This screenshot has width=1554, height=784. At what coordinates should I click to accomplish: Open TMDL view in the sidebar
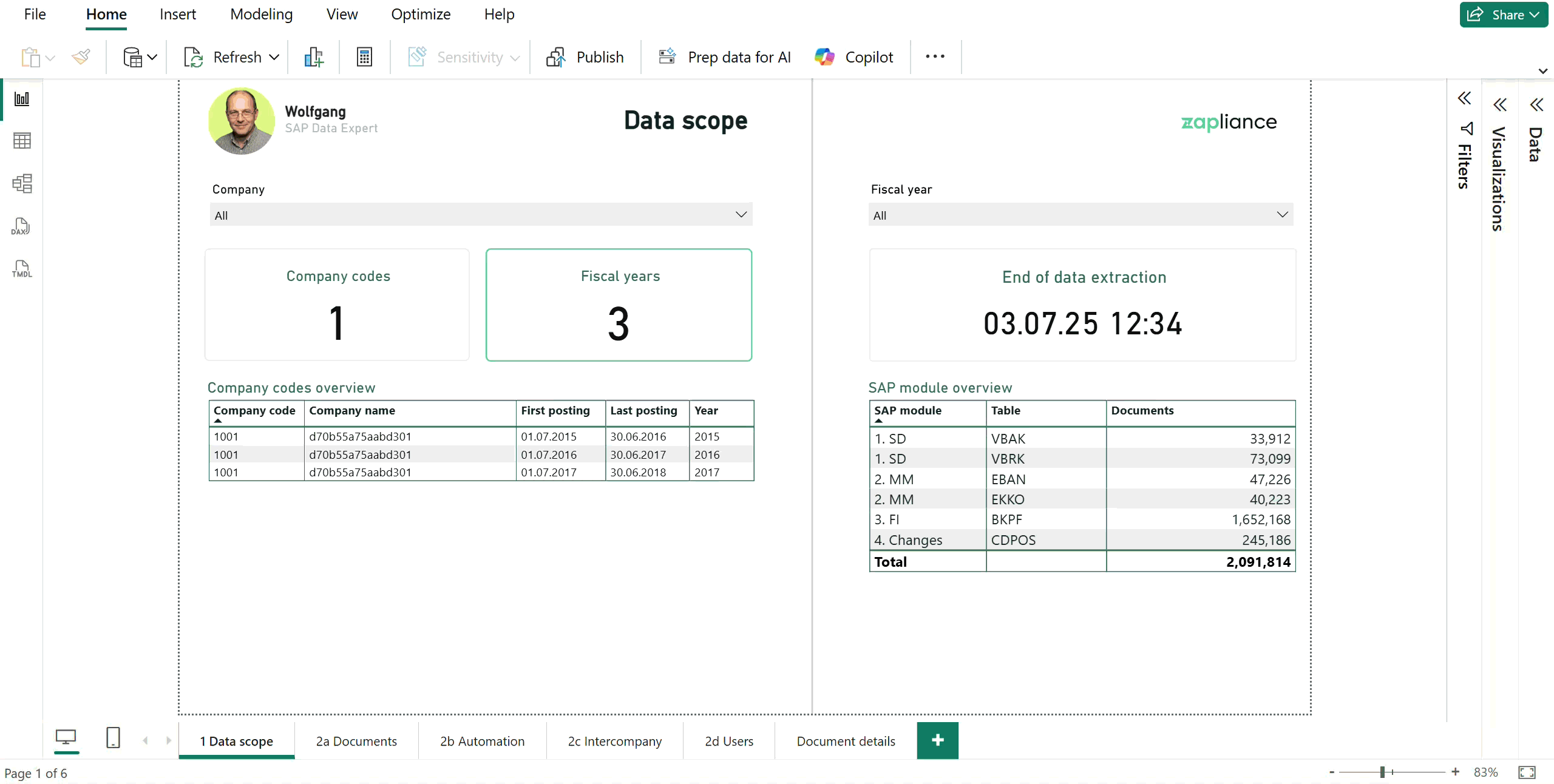point(22,269)
